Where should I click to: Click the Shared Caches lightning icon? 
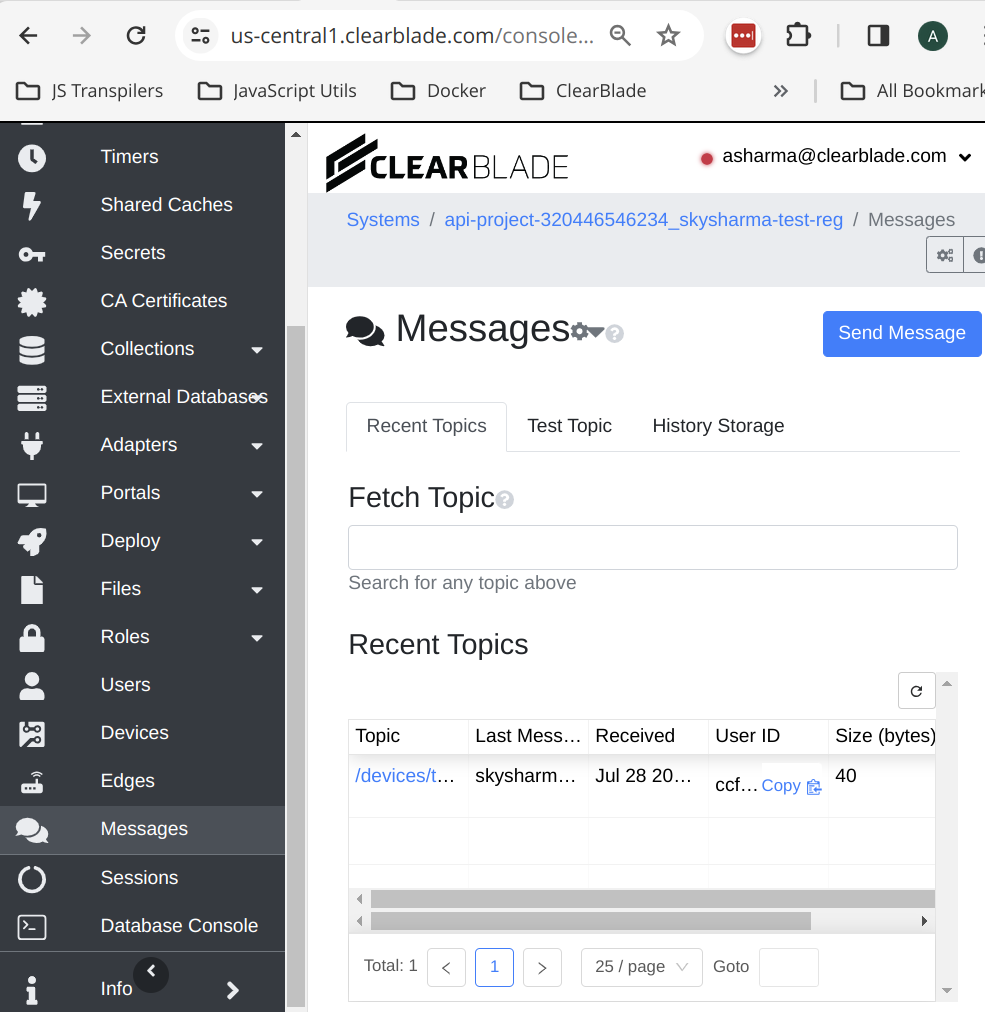(x=32, y=205)
